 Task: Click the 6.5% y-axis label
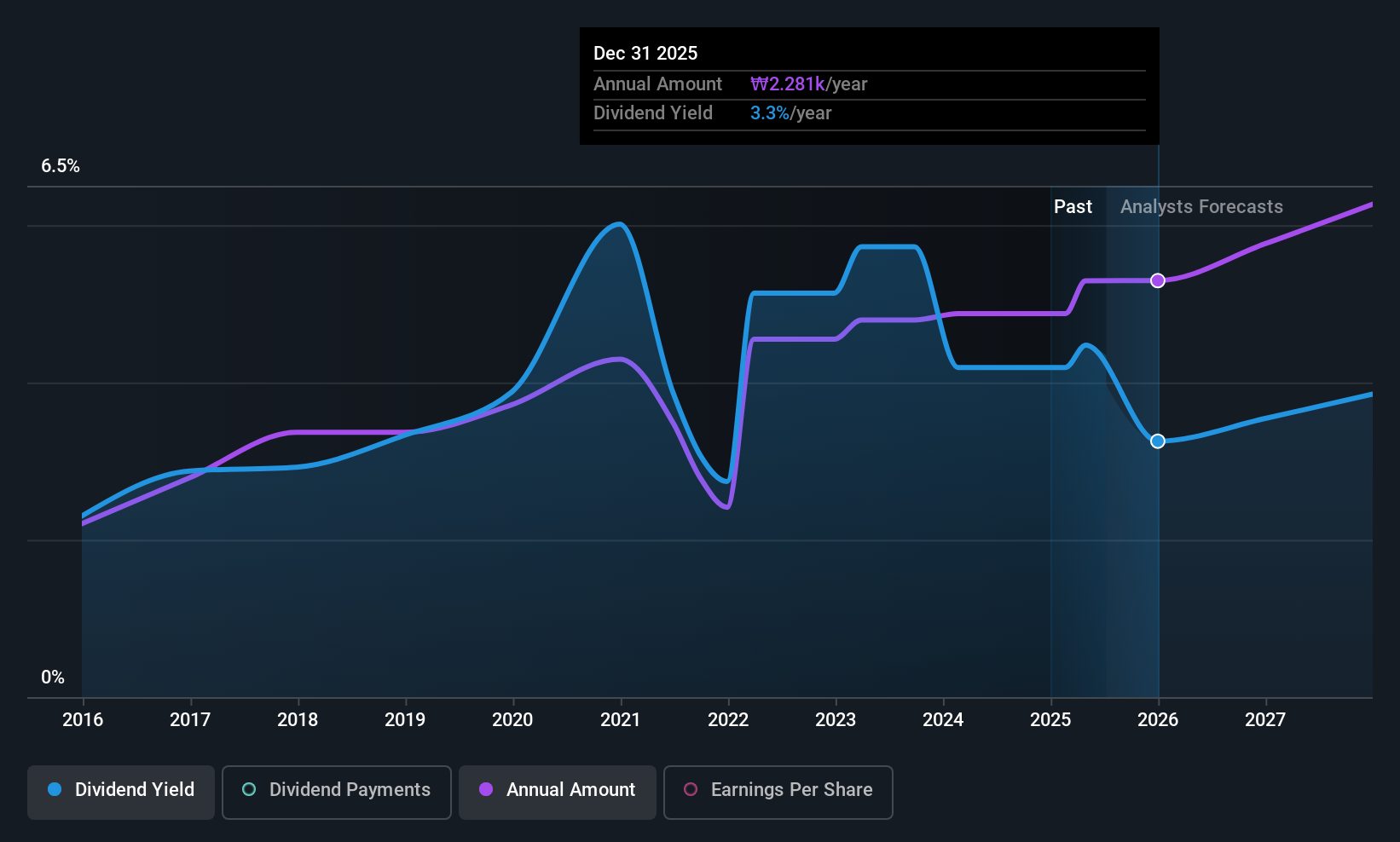(x=61, y=166)
